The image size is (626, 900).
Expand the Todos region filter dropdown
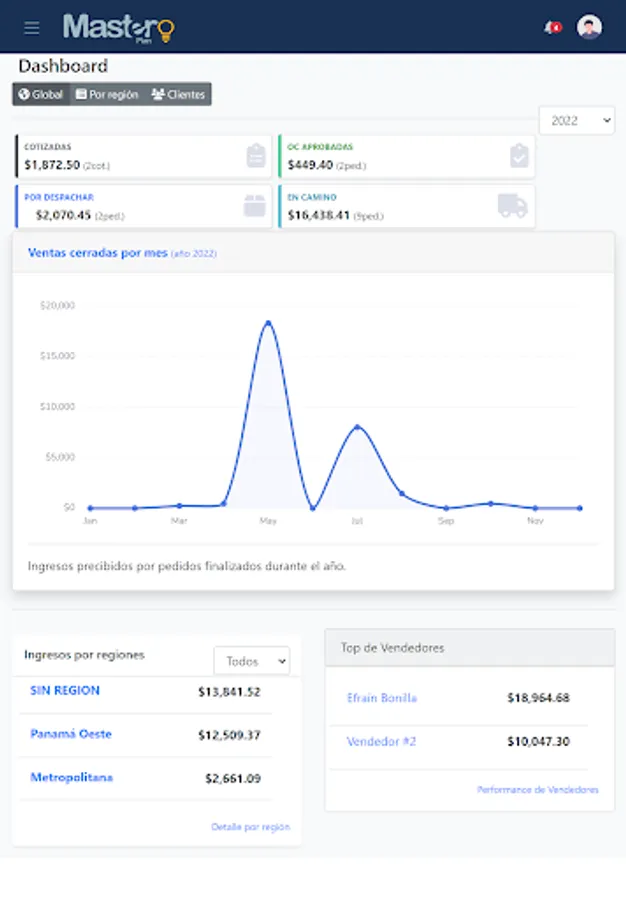point(251,661)
